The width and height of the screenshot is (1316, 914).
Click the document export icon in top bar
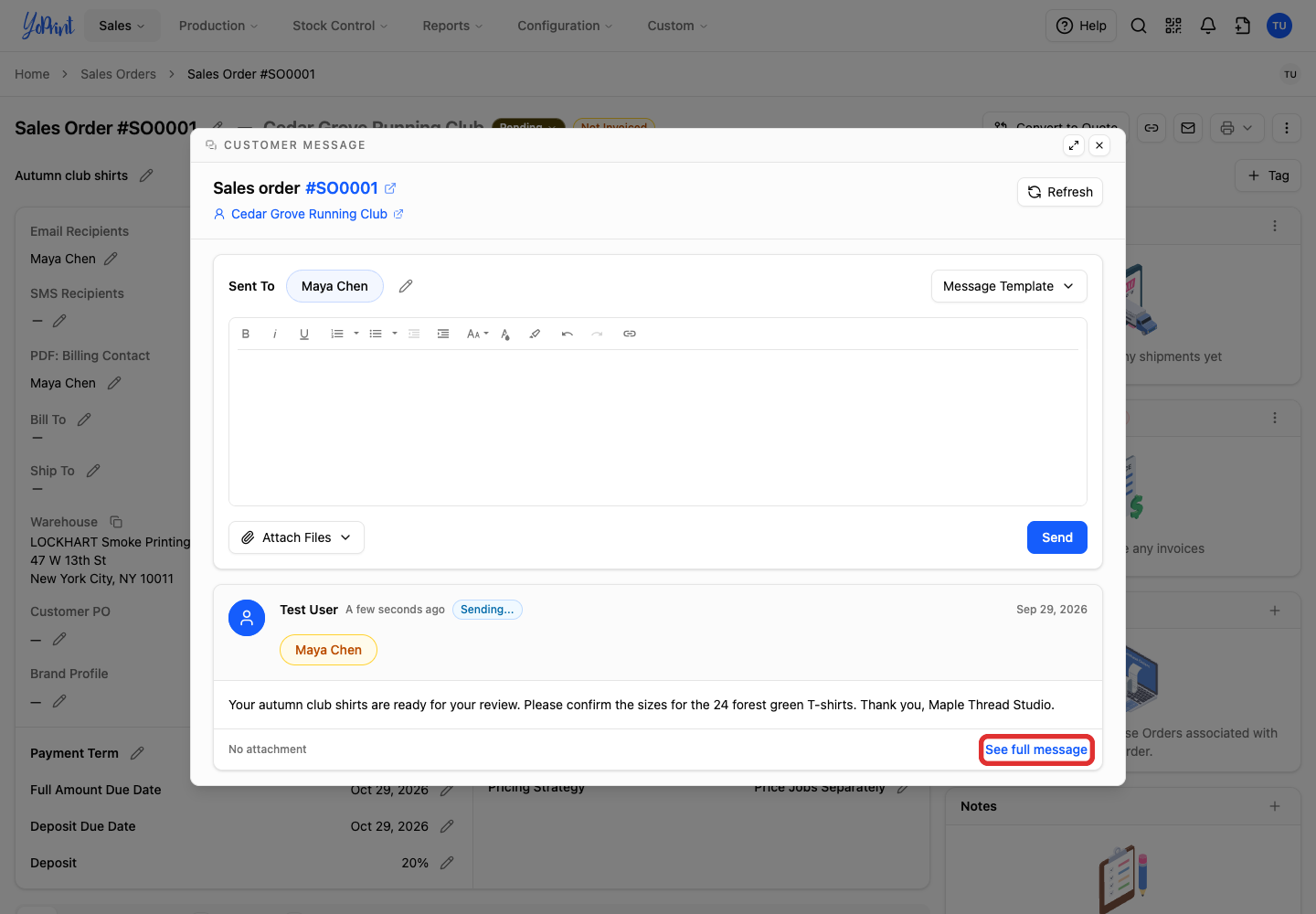point(1243,26)
